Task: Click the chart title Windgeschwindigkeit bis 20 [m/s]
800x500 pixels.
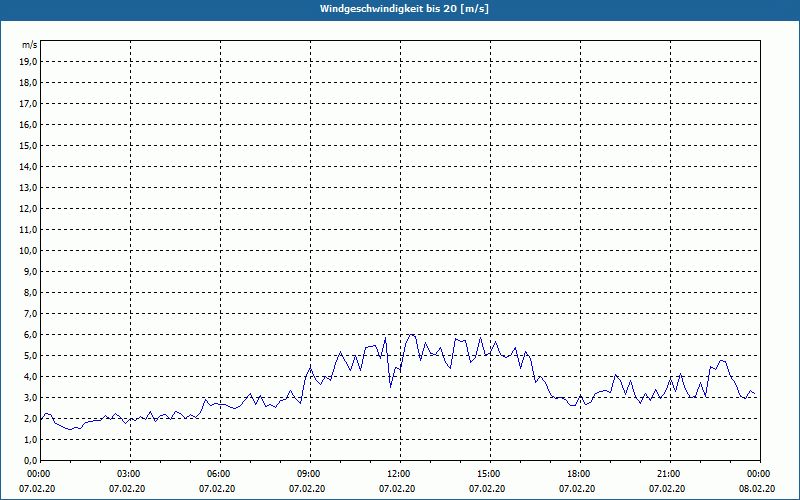Action: (x=404, y=9)
